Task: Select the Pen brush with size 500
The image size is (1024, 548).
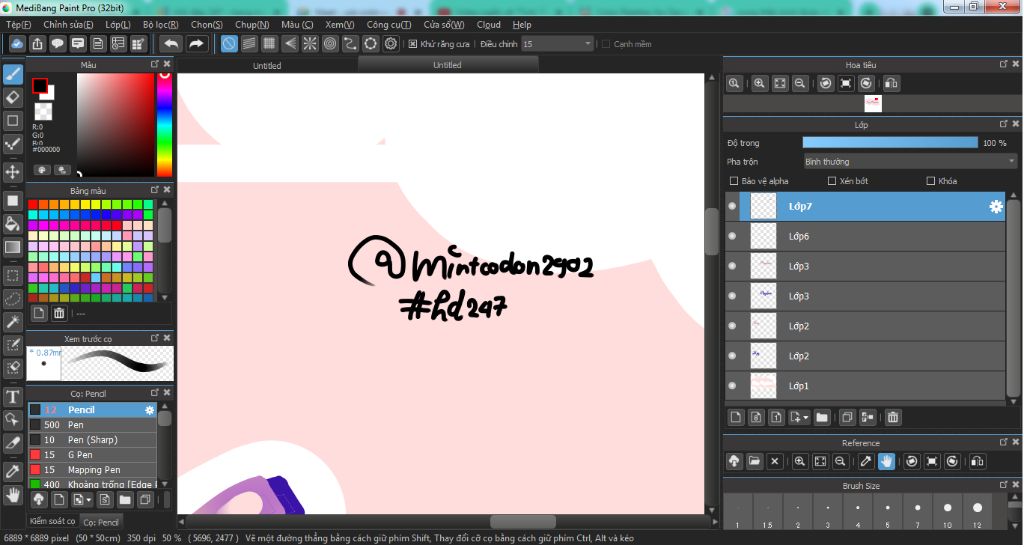Action: [x=92, y=425]
